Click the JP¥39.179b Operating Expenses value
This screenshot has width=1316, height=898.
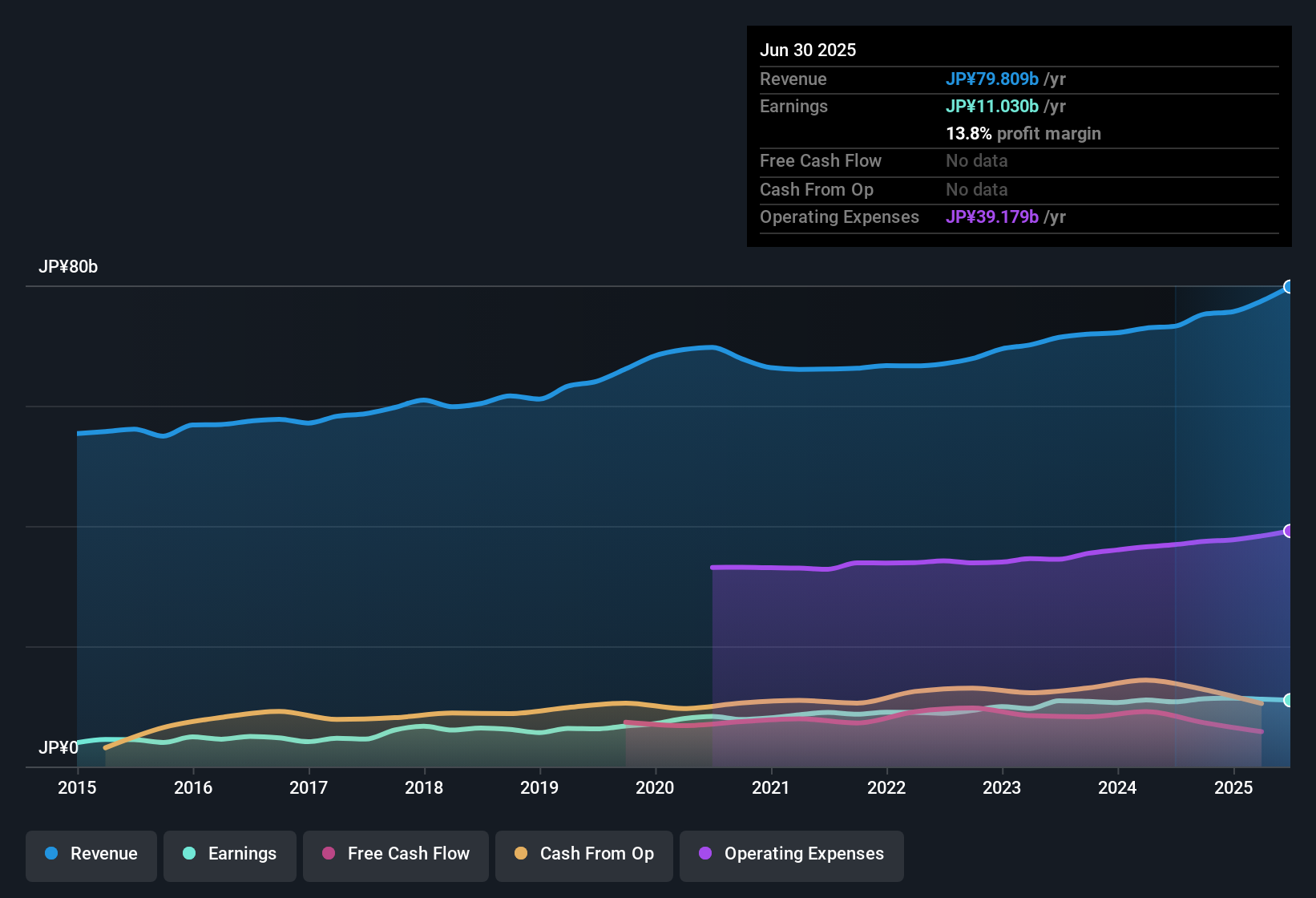pyautogui.click(x=993, y=217)
